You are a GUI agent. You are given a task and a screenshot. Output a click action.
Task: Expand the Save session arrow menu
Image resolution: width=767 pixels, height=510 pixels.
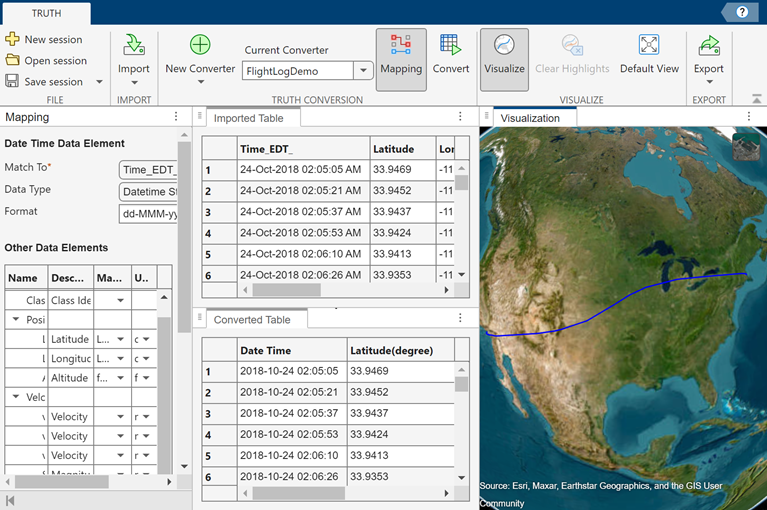99,82
